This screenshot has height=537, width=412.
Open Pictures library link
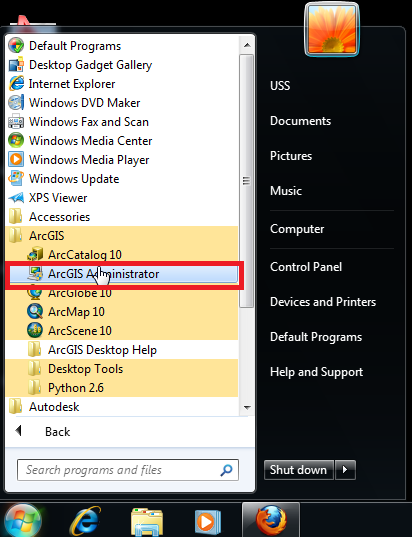coord(291,156)
